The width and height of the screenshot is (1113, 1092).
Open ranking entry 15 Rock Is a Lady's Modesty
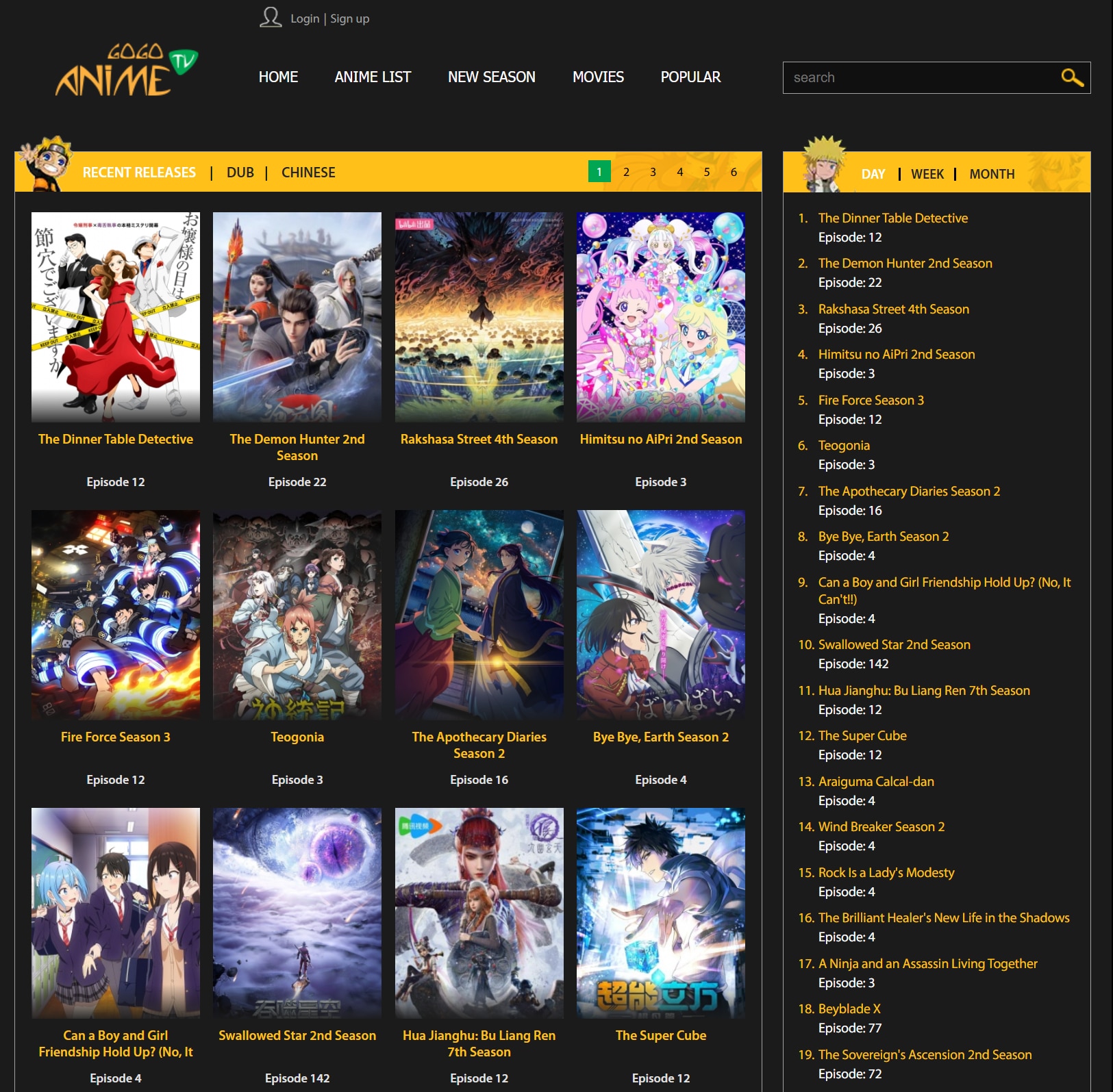pos(886,872)
